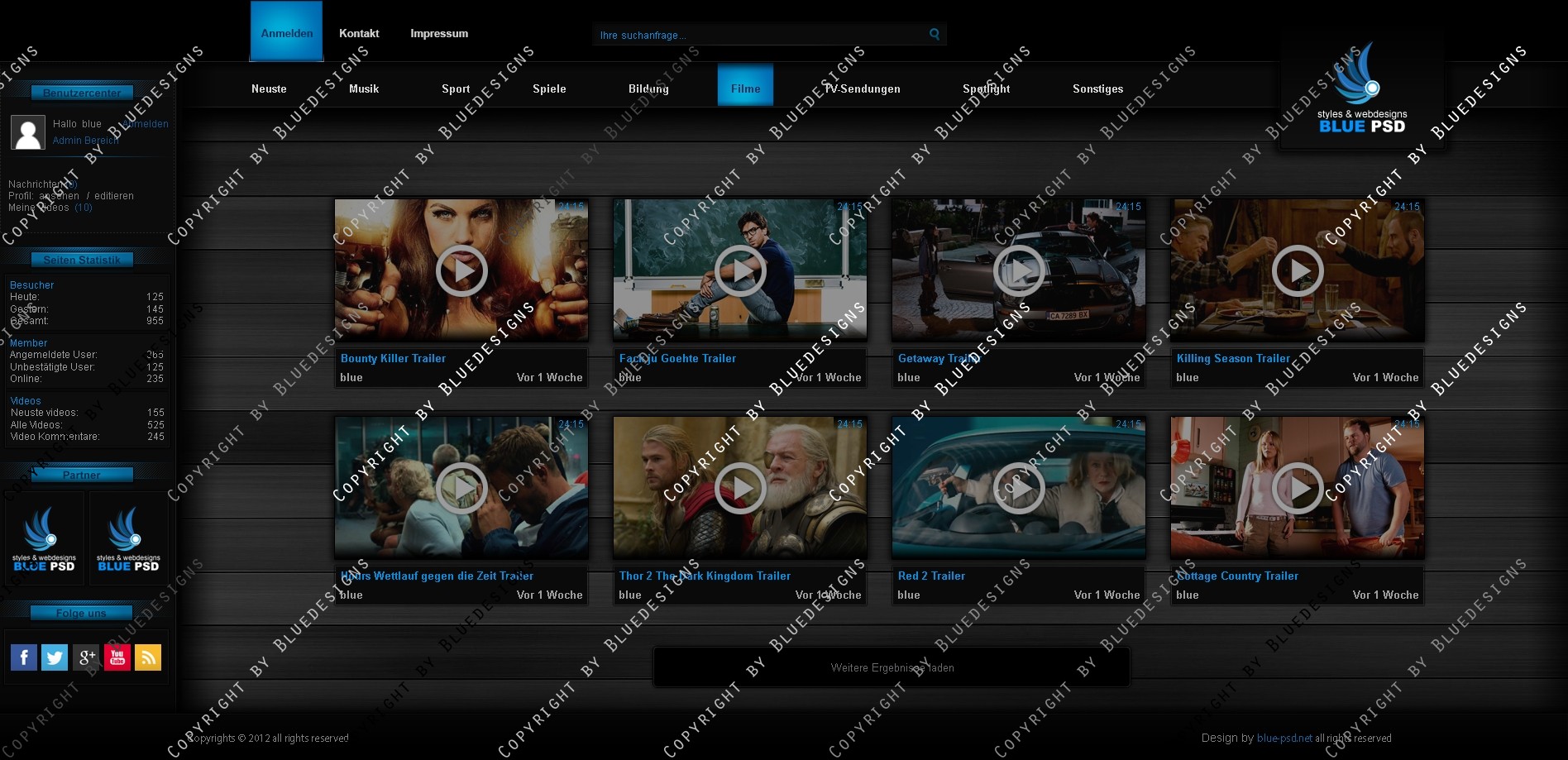Screen dimensions: 1568x760
Task: Open the first Blue PSD partner logo
Action: pyautogui.click(x=45, y=539)
